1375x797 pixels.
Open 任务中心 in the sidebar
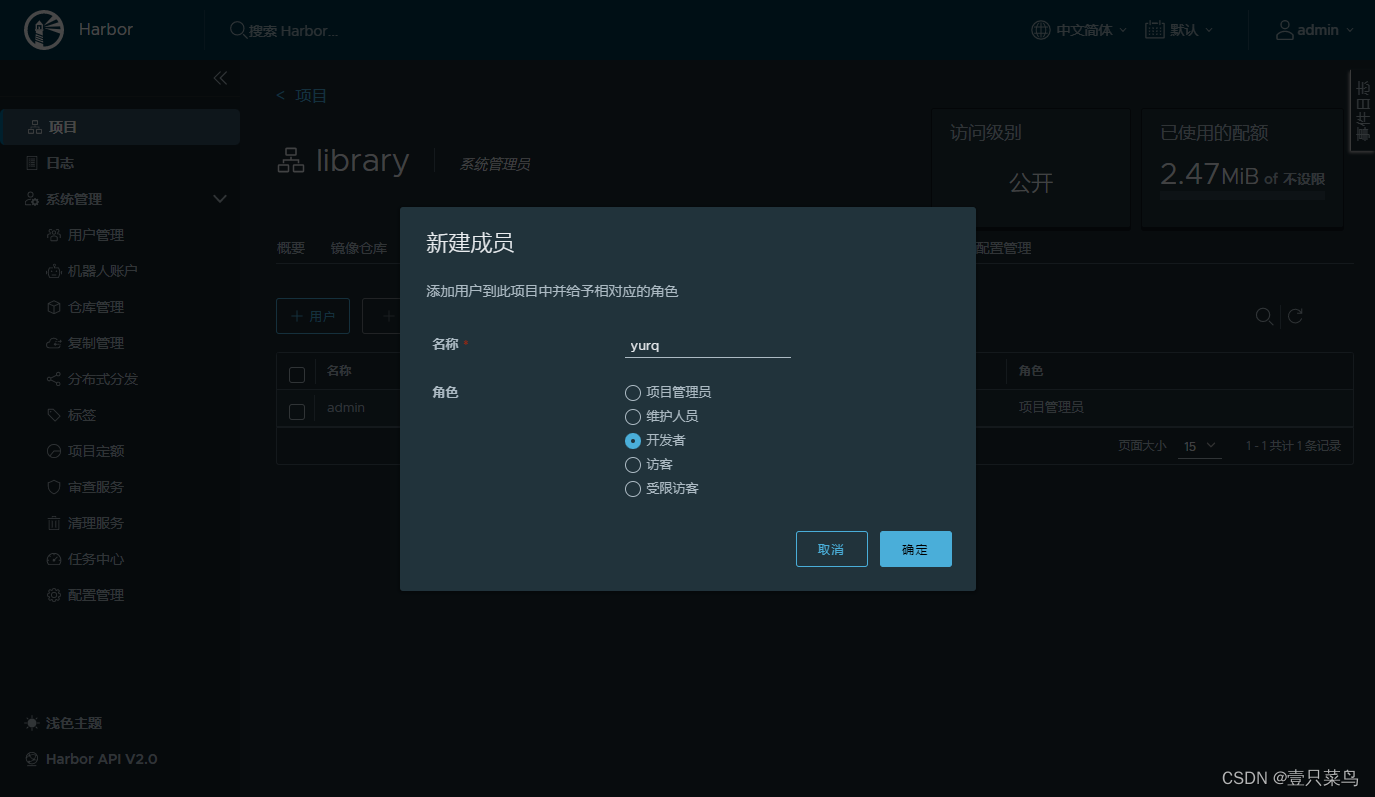click(96, 559)
